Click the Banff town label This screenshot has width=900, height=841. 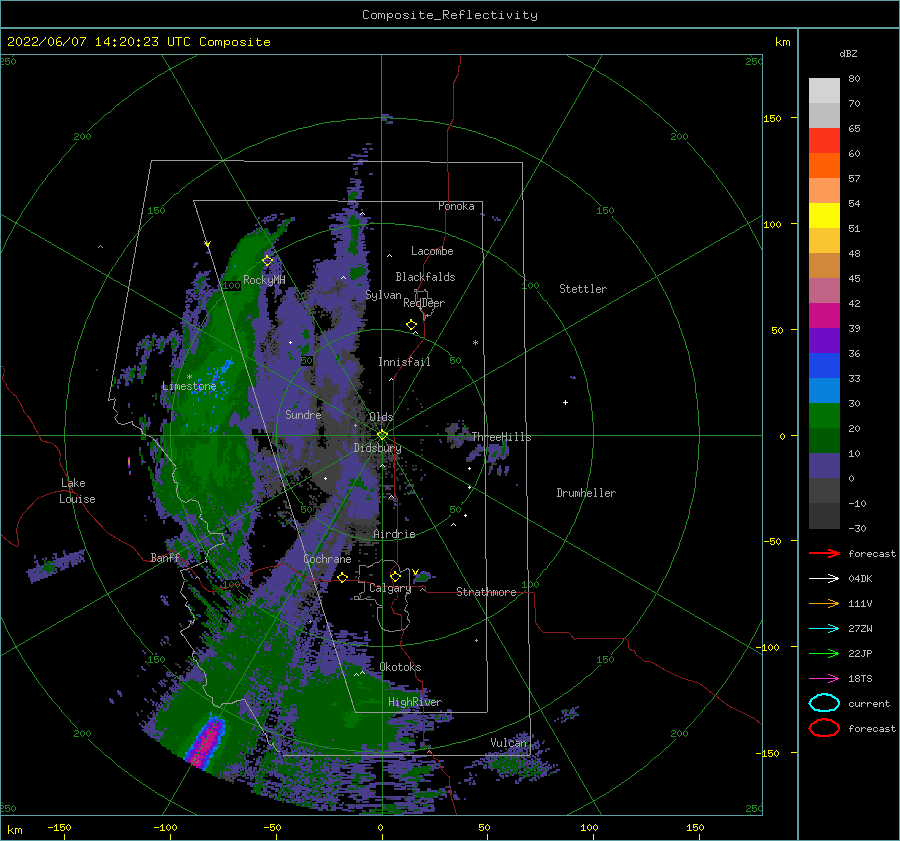[x=165, y=557]
